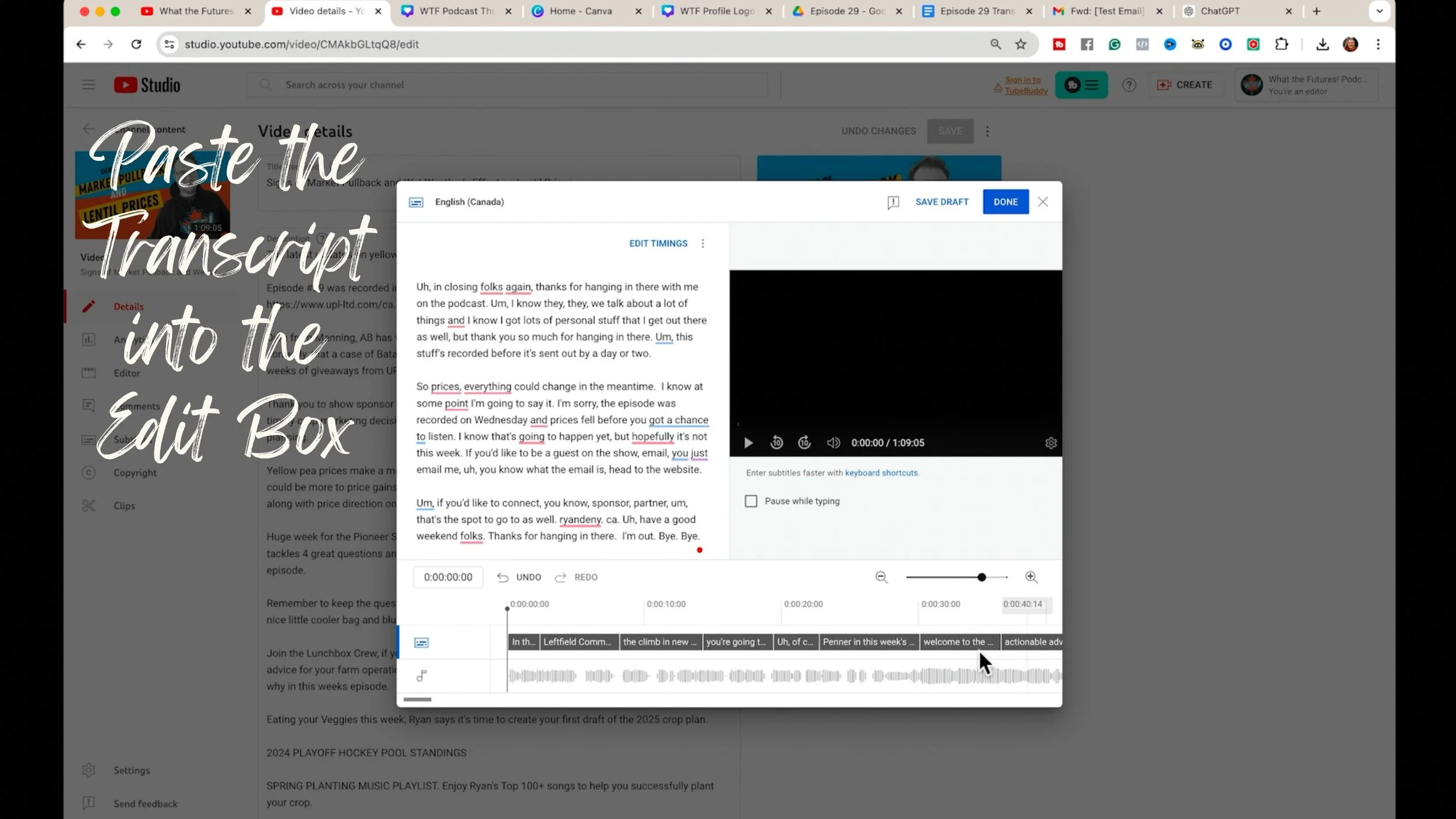Zoom out on the caption timeline
The width and height of the screenshot is (1456, 819).
coord(881,577)
